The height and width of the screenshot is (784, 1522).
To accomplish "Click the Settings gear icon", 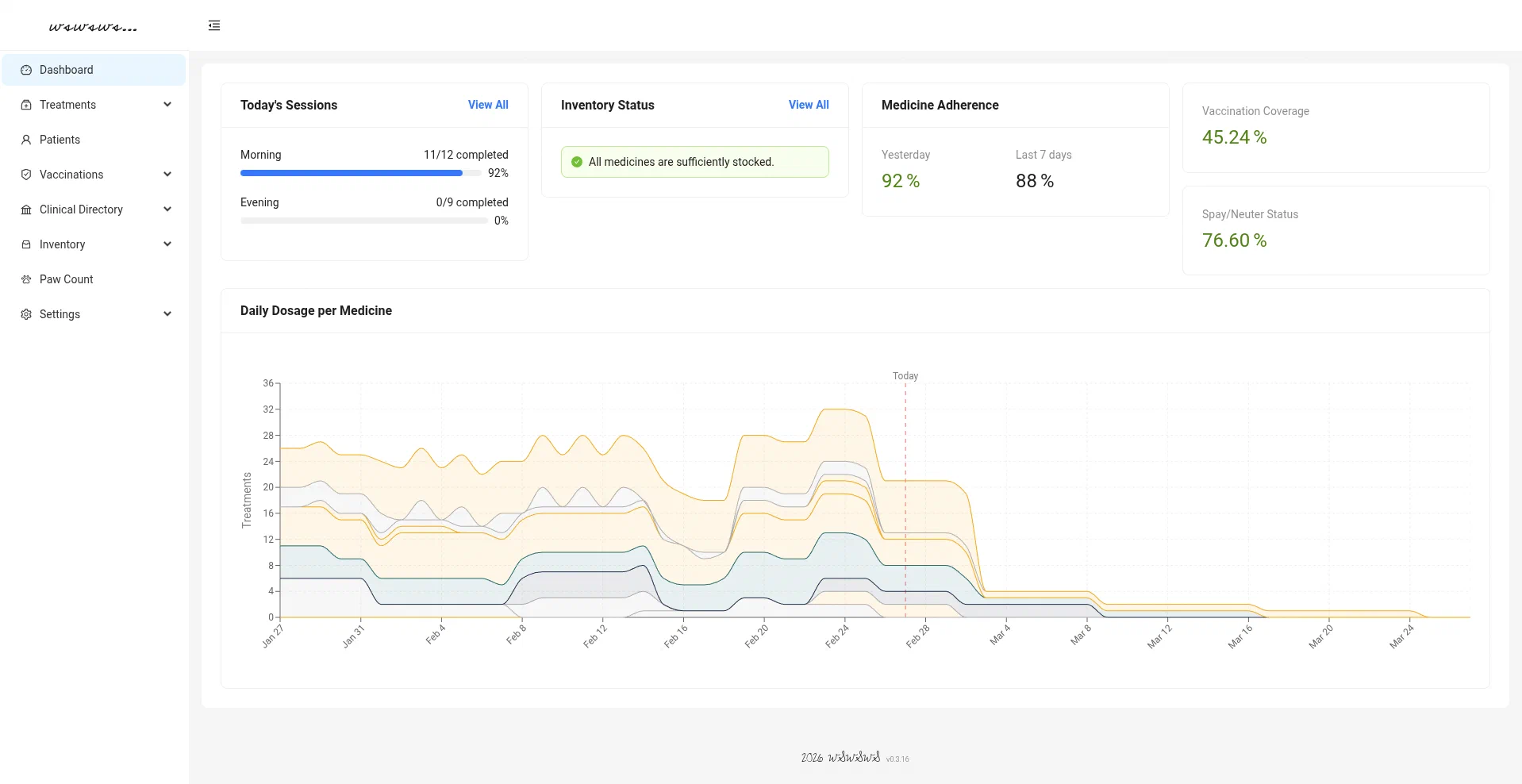I will (x=26, y=314).
